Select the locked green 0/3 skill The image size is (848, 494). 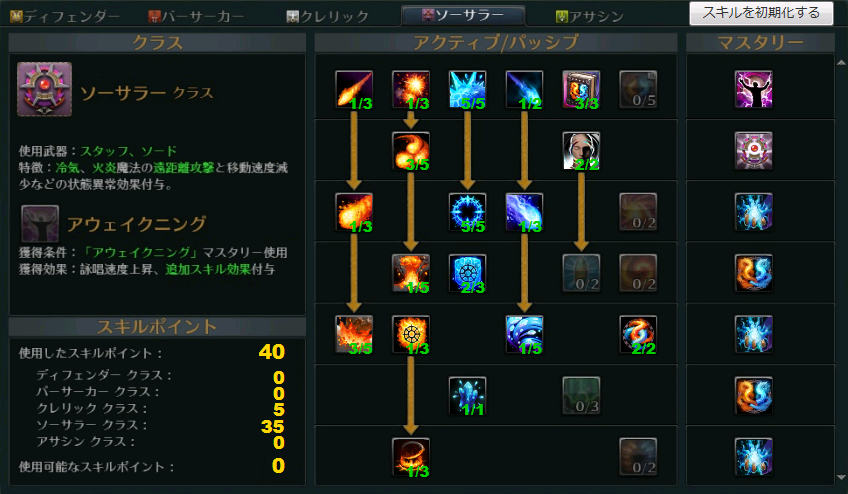581,396
